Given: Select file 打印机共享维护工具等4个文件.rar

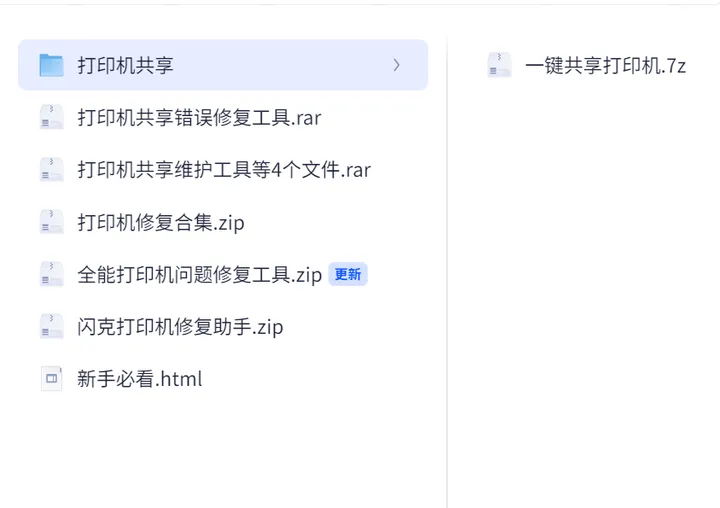Looking at the screenshot, I should pos(224,170).
